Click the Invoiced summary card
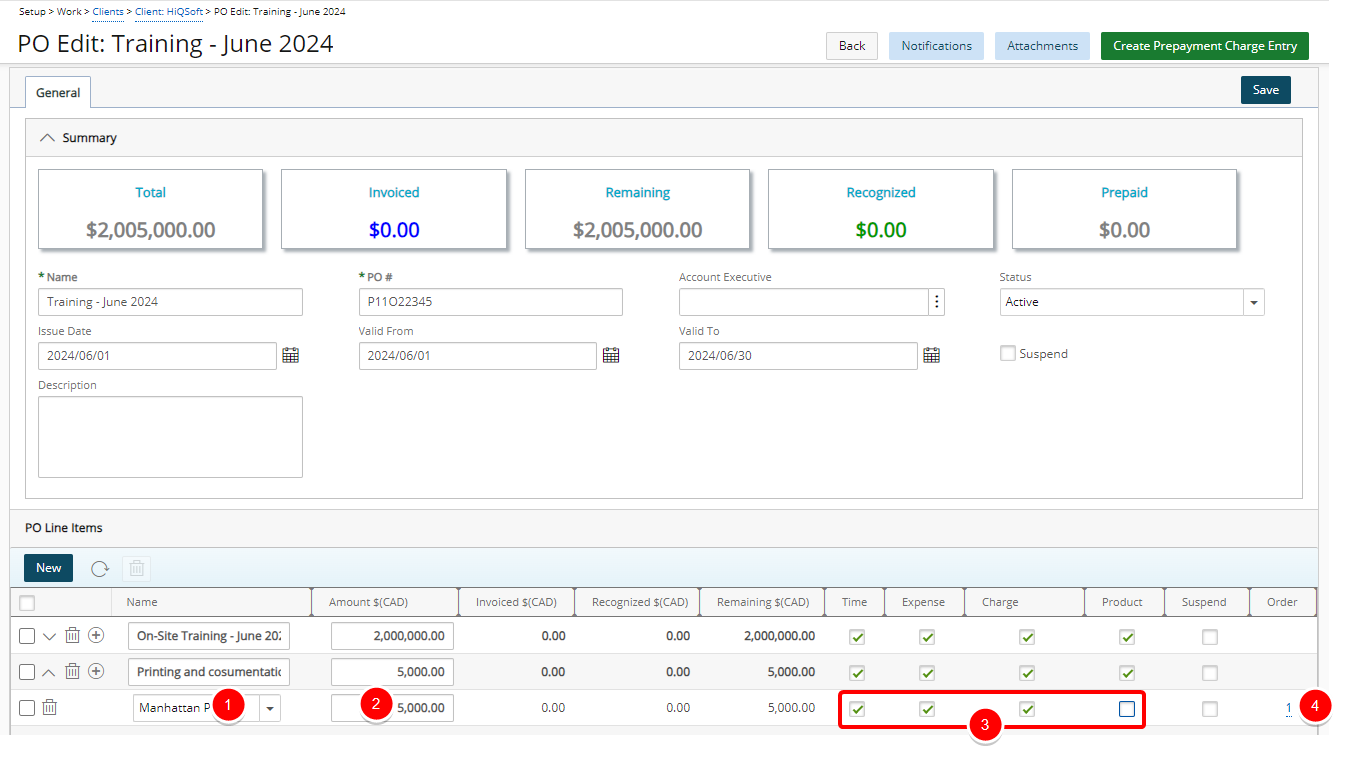The image size is (1345, 758). coord(394,209)
